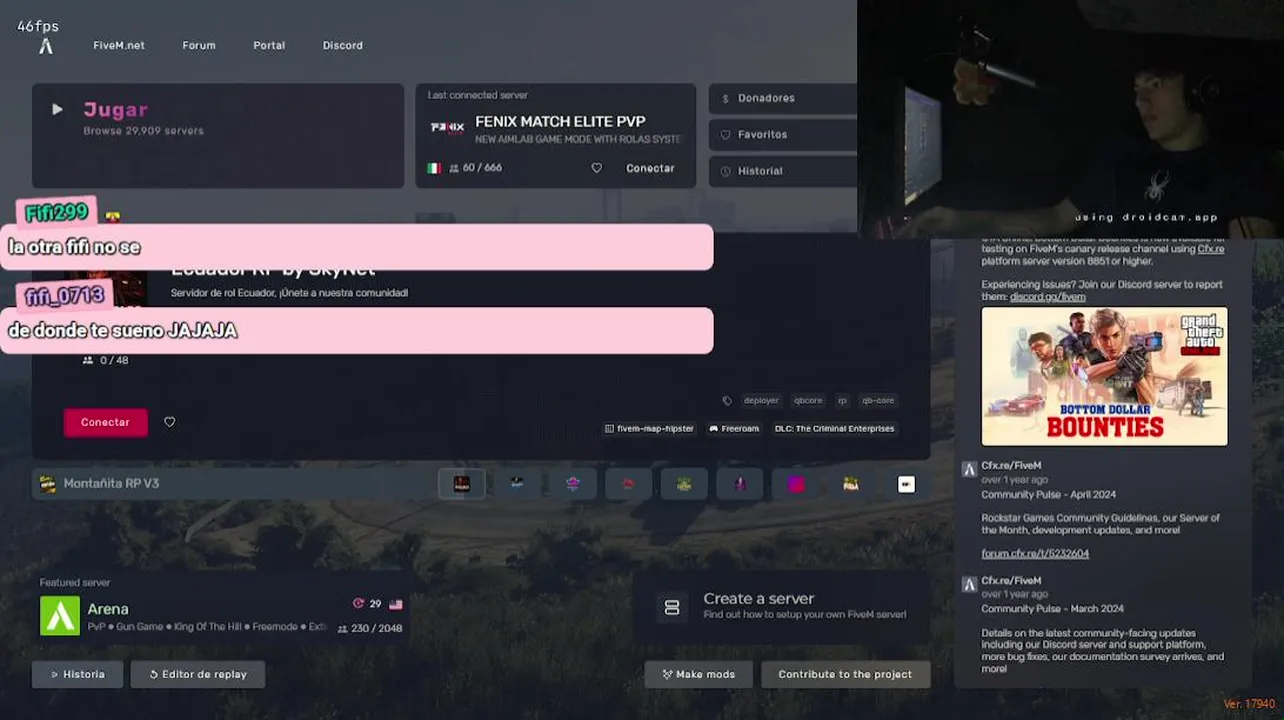
Task: Favorite FENIX MATCH ELITE PVP with heart icon
Action: tap(597, 168)
